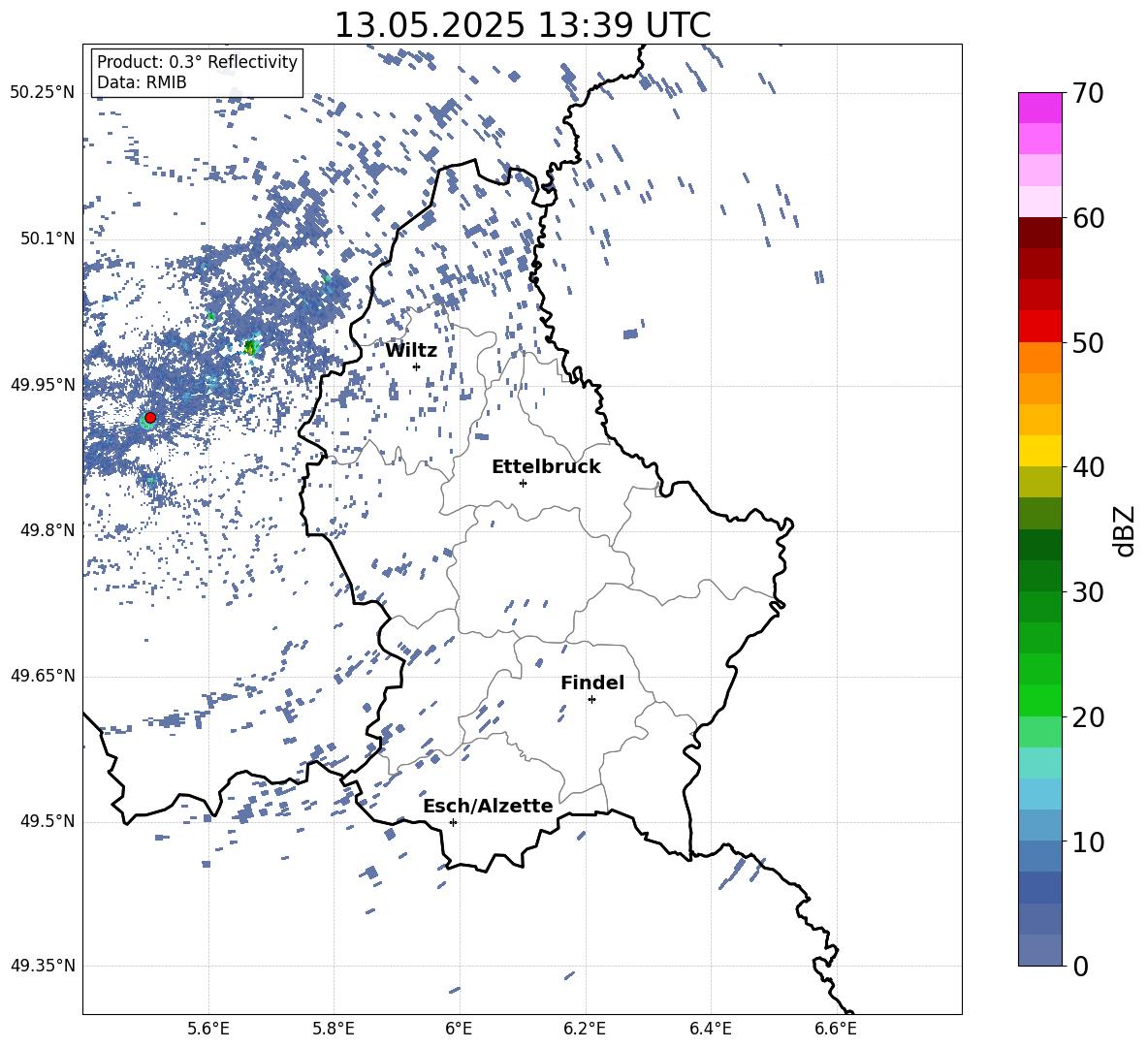Click the colorbar tick value 0
1148x1048 pixels.
click(1079, 967)
